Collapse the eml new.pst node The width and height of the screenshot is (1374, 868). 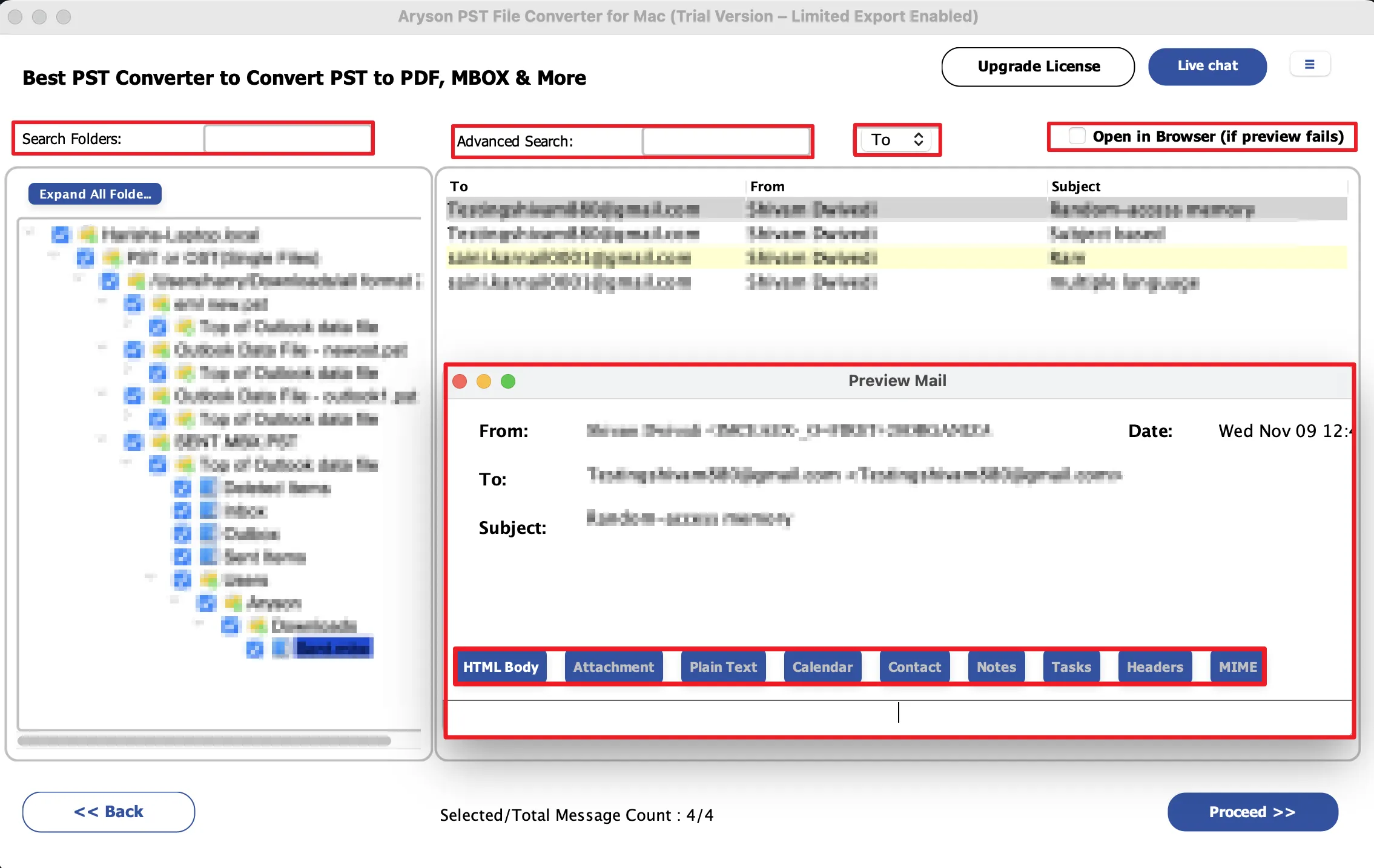(x=102, y=301)
